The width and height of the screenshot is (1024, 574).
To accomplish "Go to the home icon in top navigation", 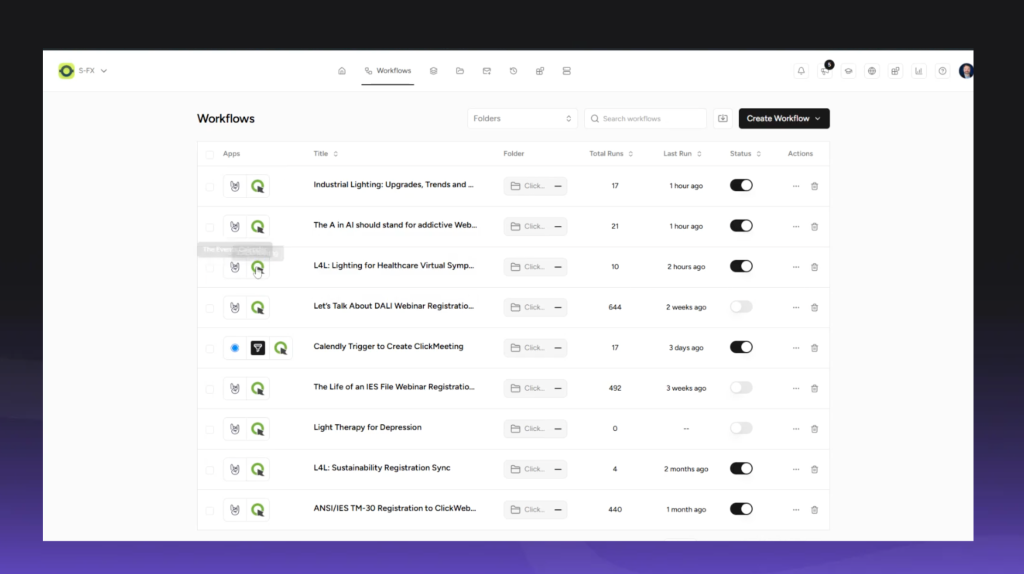I will 342,71.
